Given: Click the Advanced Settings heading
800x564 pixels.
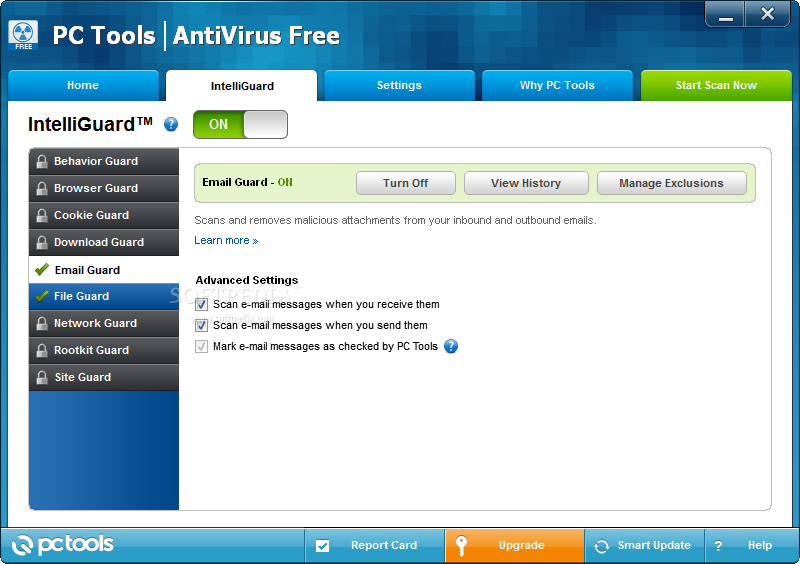Looking at the screenshot, I should pyautogui.click(x=246, y=280).
